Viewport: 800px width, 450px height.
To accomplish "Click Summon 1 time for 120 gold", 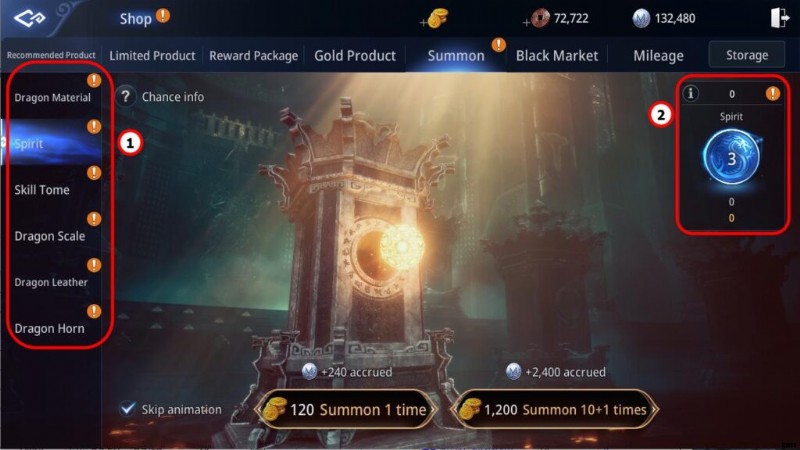I will point(346,409).
